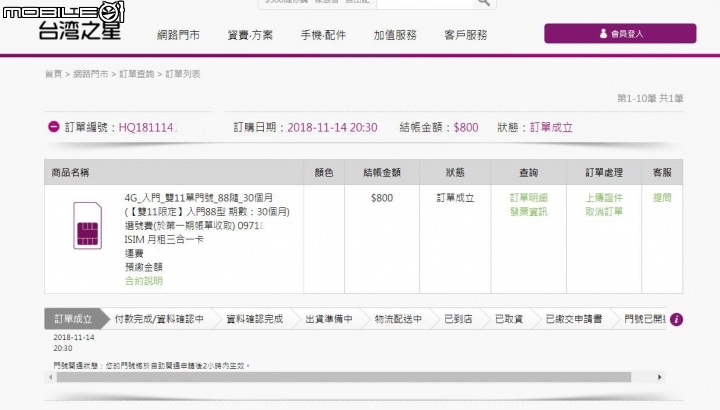The width and height of the screenshot is (720, 410).
Task: Click the 取消訂單 link
Action: point(604,212)
